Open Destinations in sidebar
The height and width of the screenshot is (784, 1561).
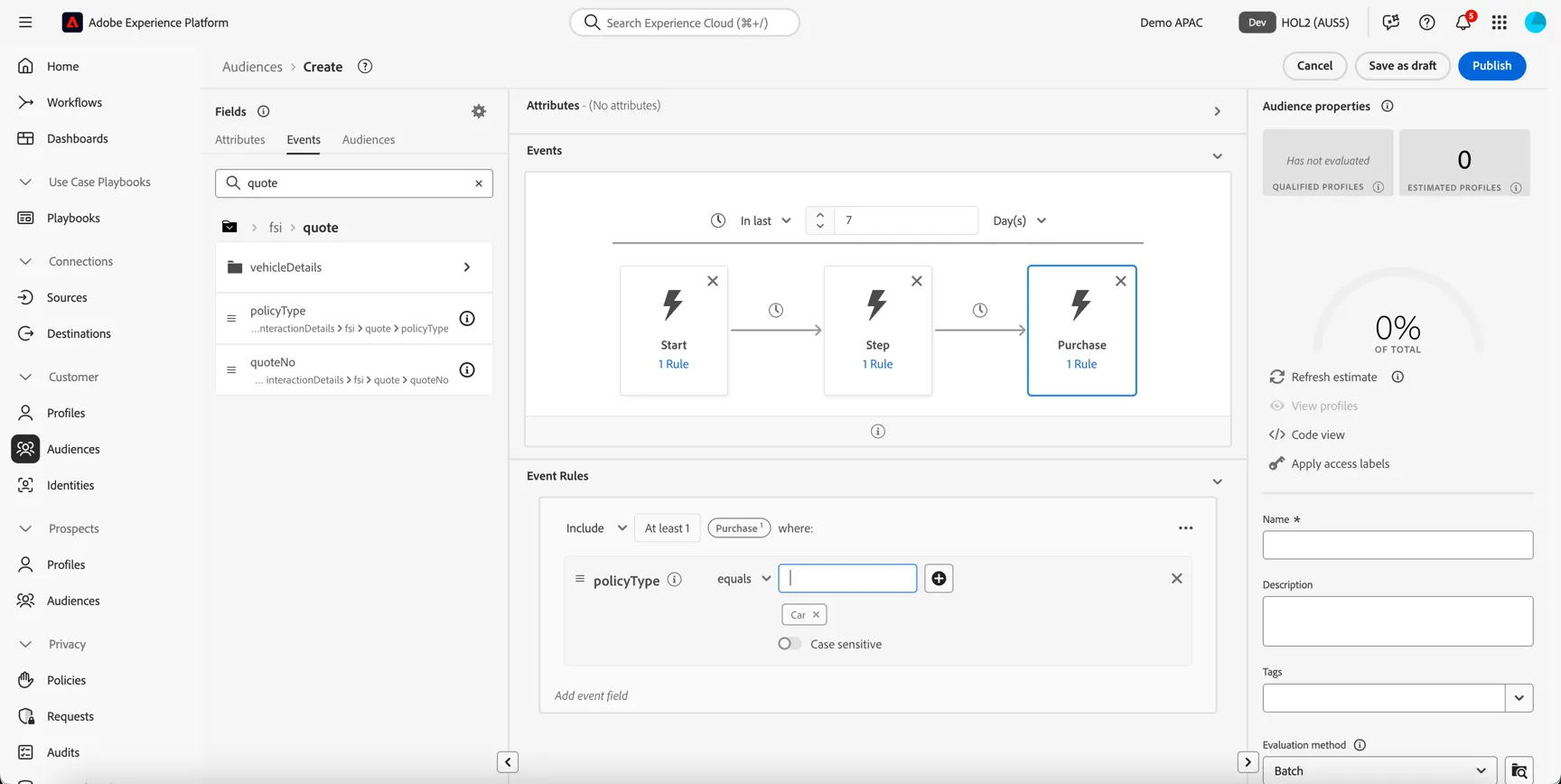79,333
